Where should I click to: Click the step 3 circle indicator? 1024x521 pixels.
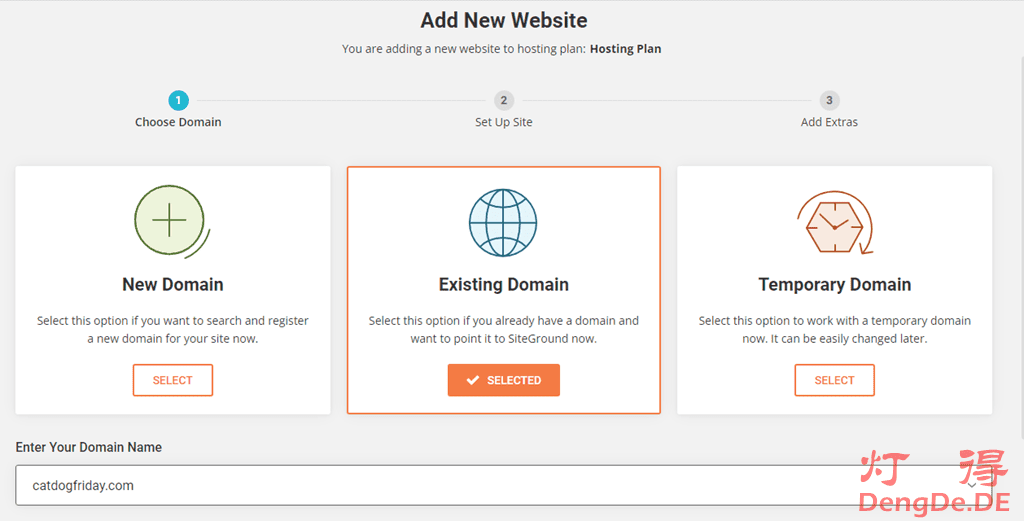[829, 100]
